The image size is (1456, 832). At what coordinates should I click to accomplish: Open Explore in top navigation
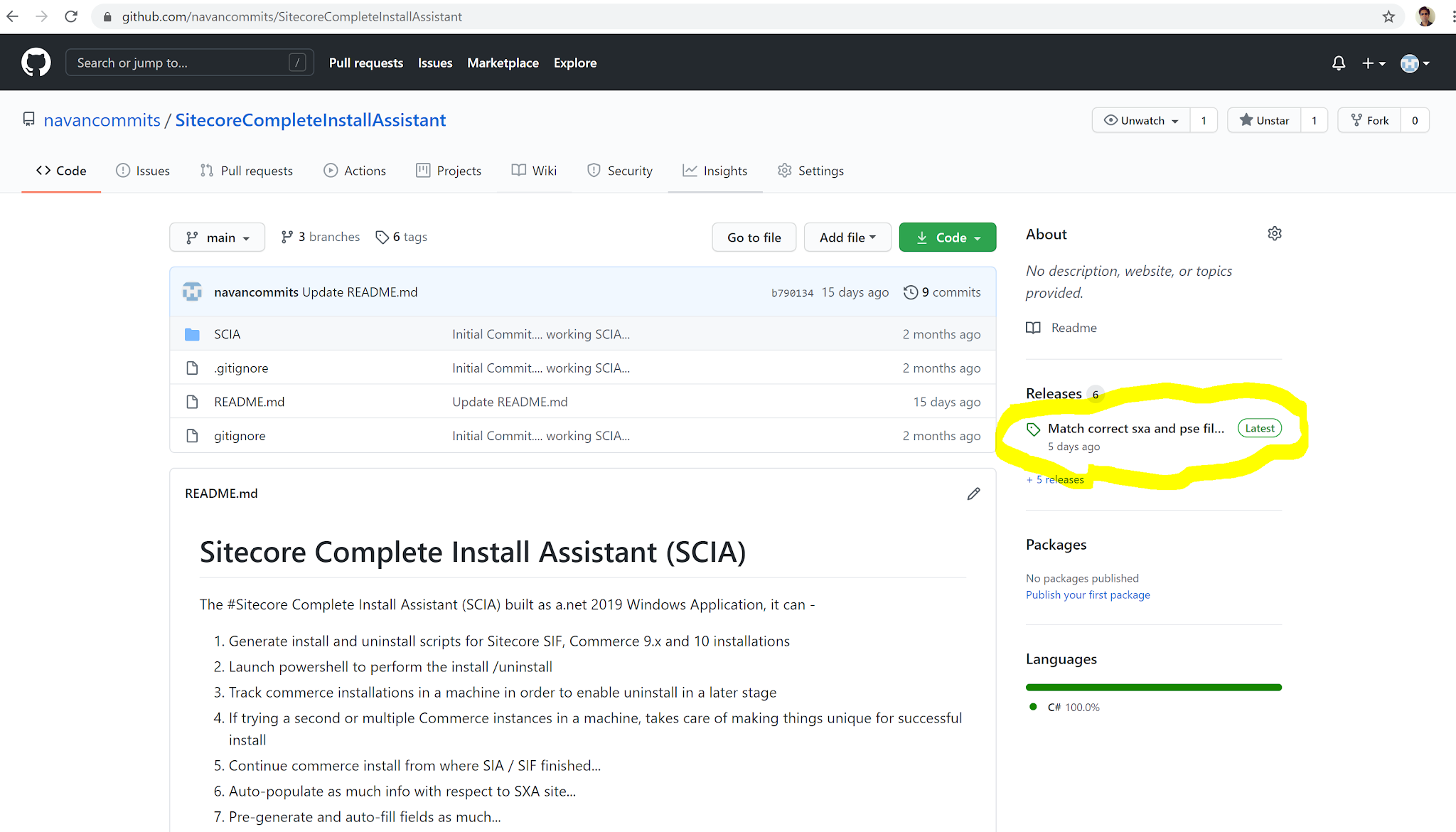pos(575,63)
